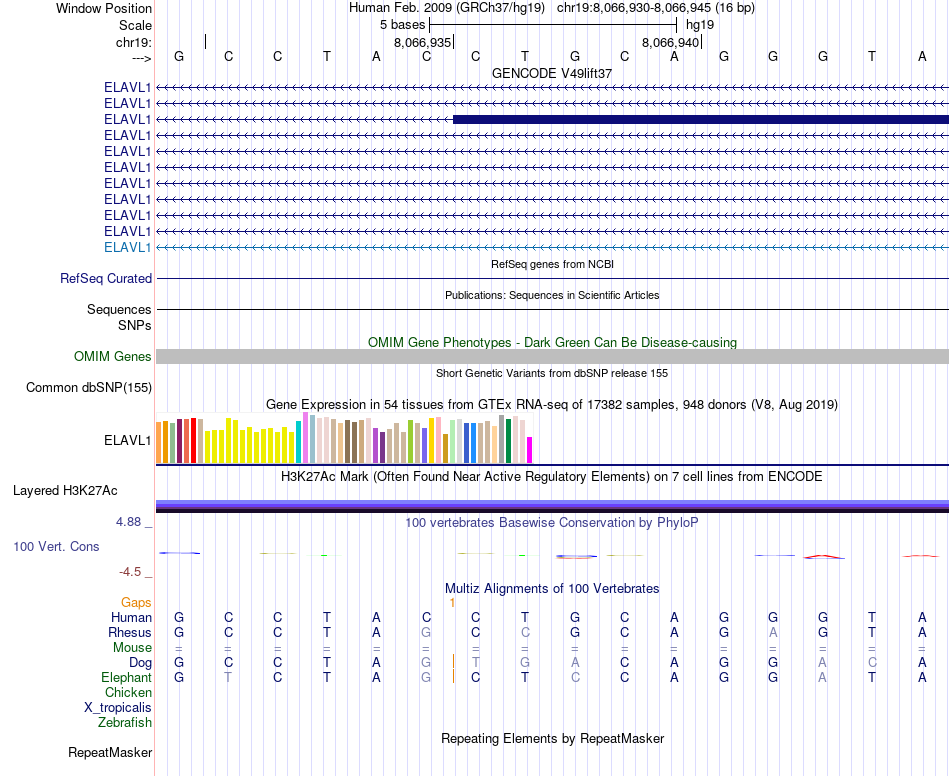Click the Dog species label
Viewport: 950px width, 776px height.
tap(141, 663)
